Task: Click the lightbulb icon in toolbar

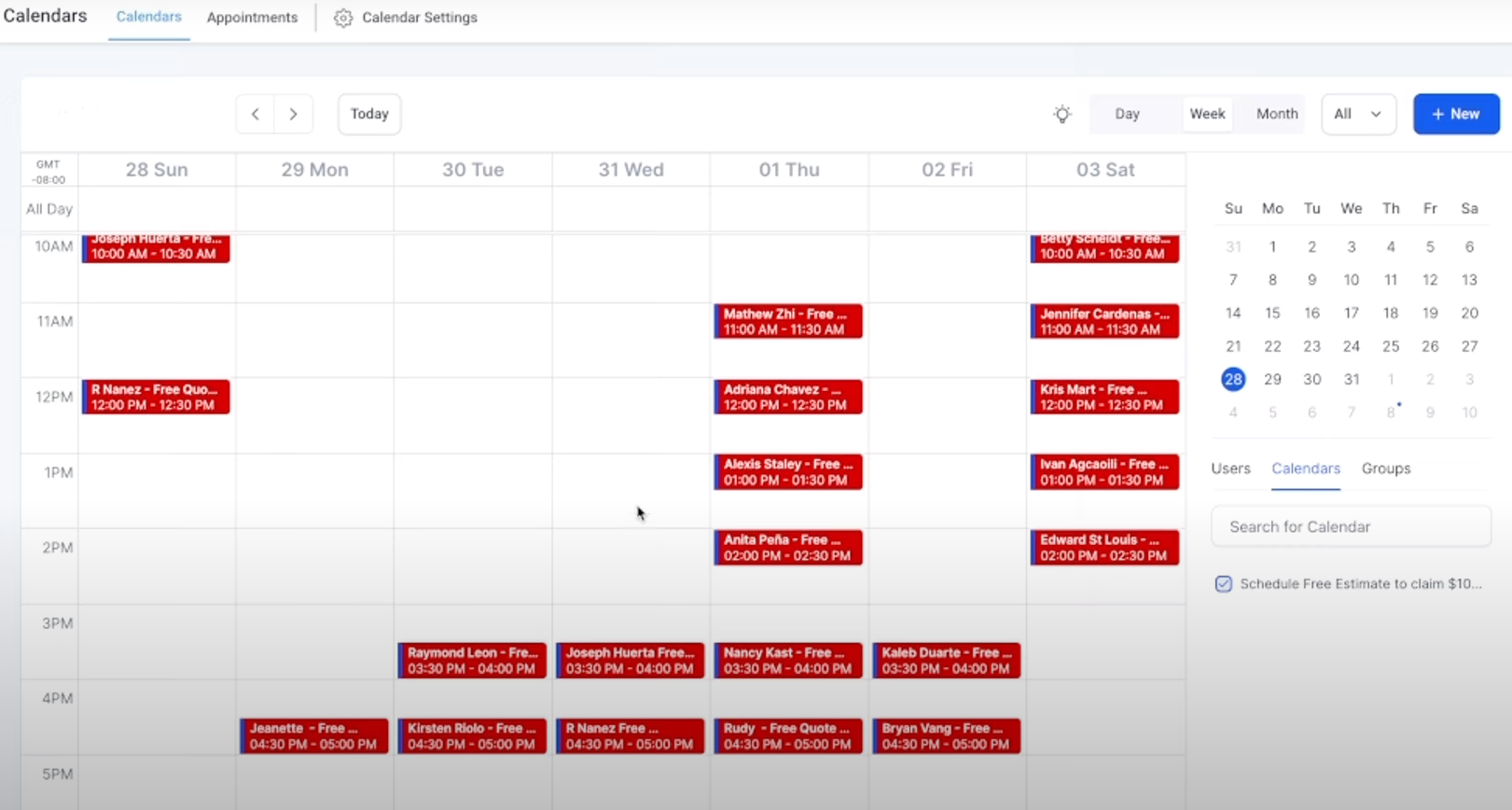Action: click(1061, 114)
